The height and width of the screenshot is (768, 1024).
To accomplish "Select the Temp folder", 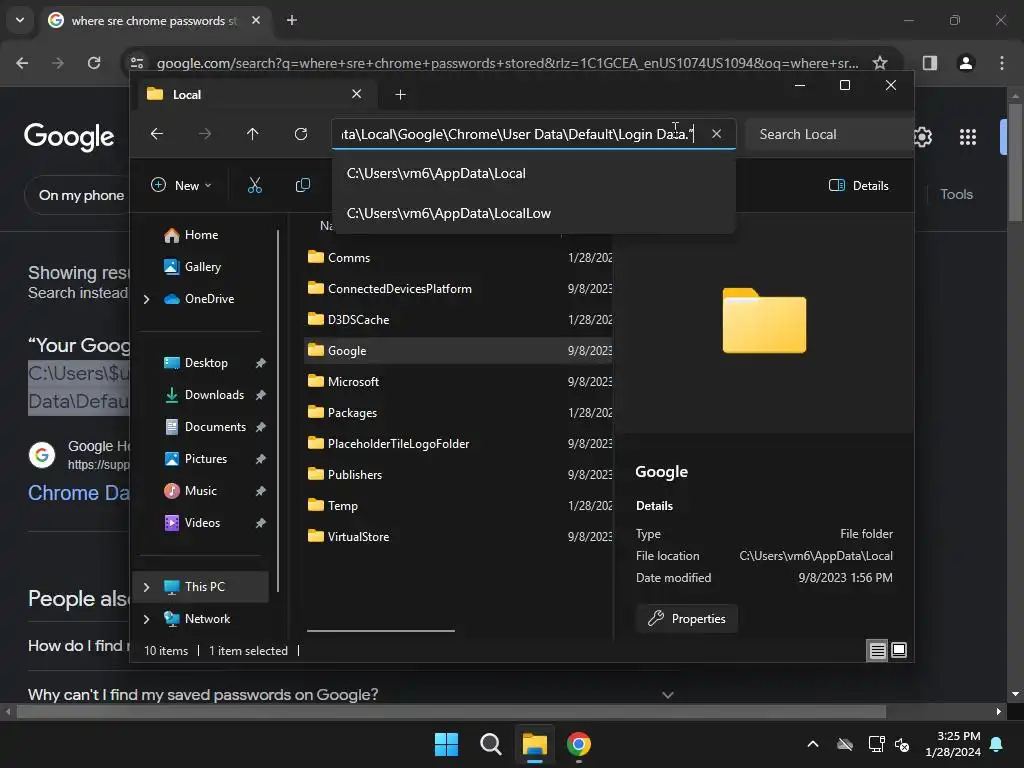I will 458,505.
